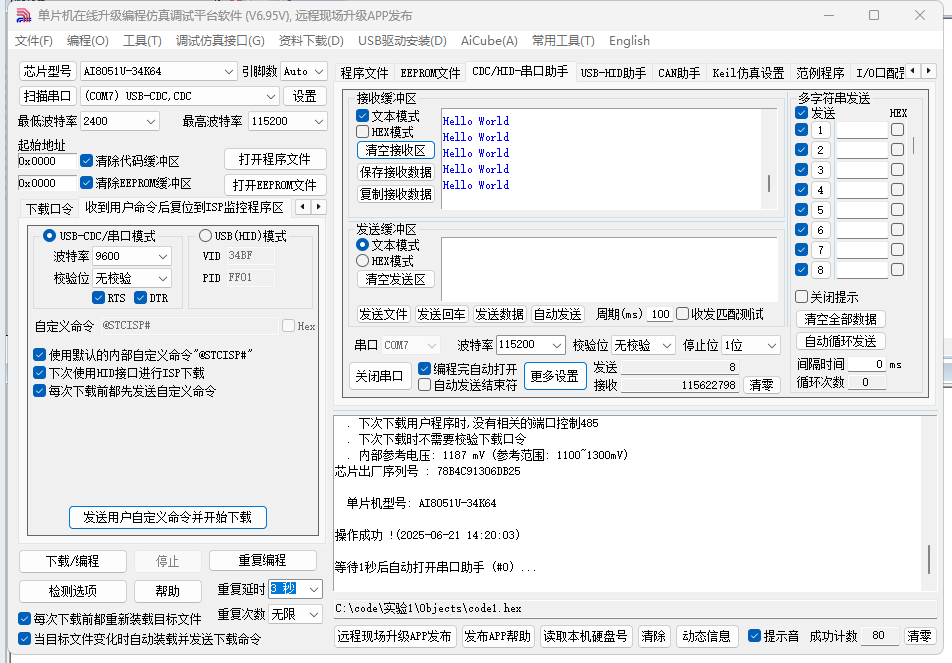Viewport: 952px width, 663px height.
Task: Open the 最高波特率 115200 dropdown
Action: [x=319, y=121]
